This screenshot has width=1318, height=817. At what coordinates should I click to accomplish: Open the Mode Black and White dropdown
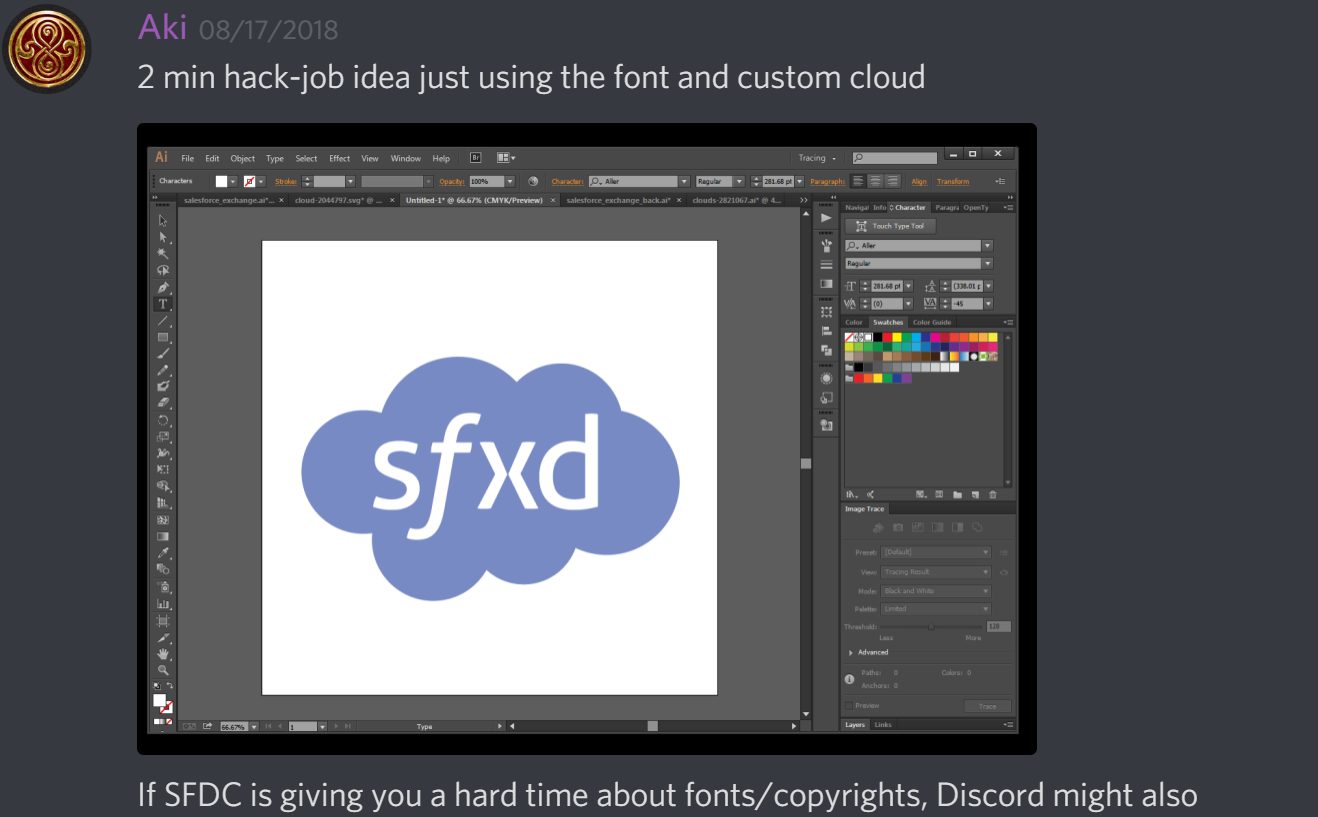point(936,591)
